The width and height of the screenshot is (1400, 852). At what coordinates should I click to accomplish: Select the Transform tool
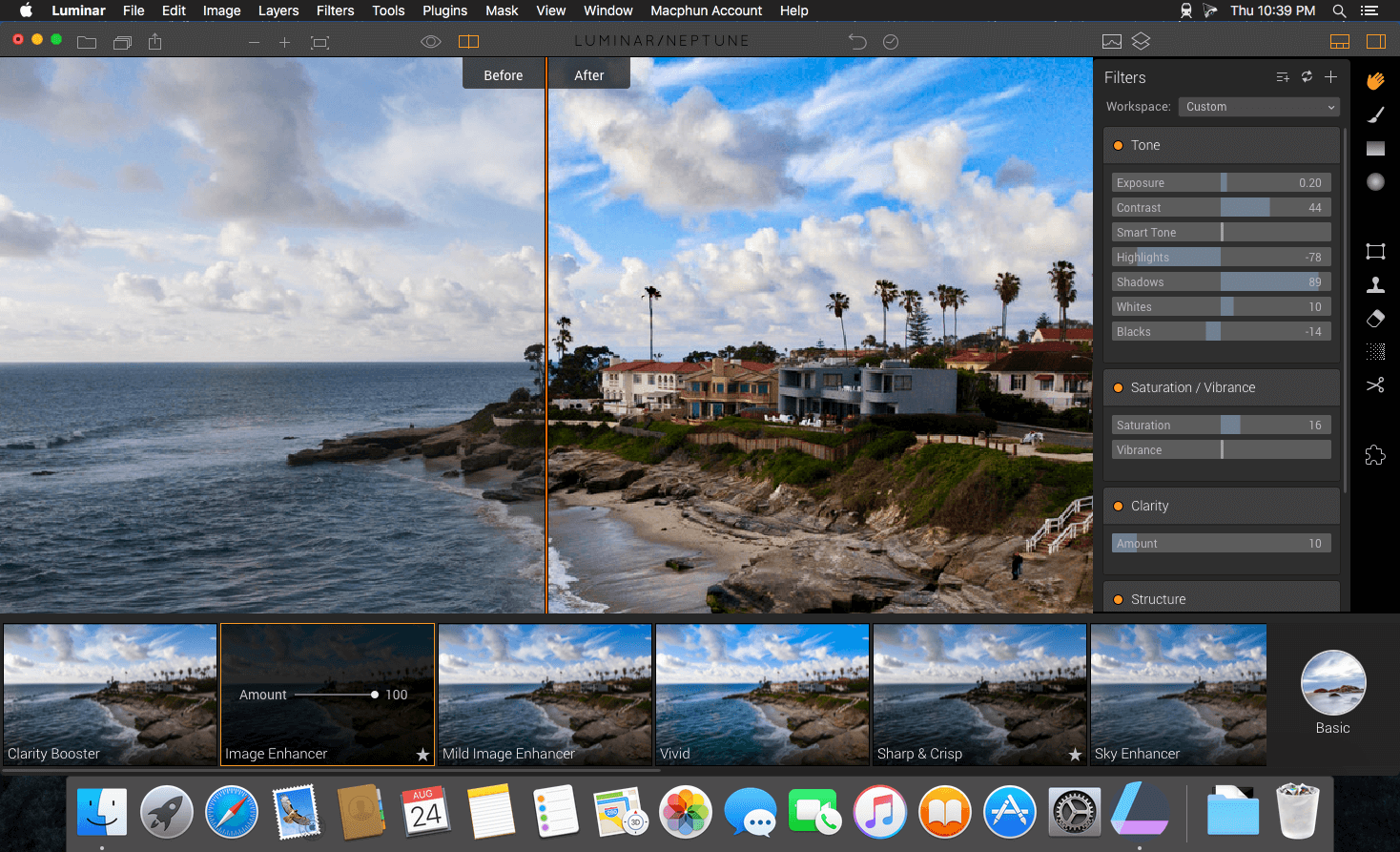click(1375, 252)
